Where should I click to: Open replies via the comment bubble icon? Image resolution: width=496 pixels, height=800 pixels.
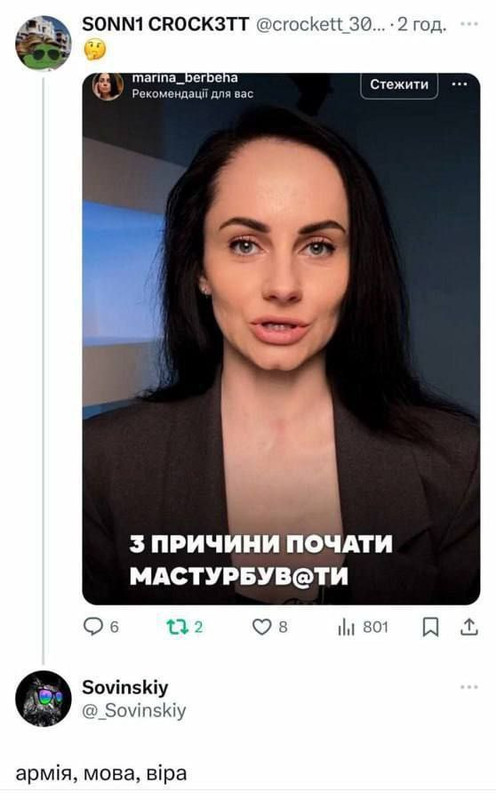(x=93, y=626)
